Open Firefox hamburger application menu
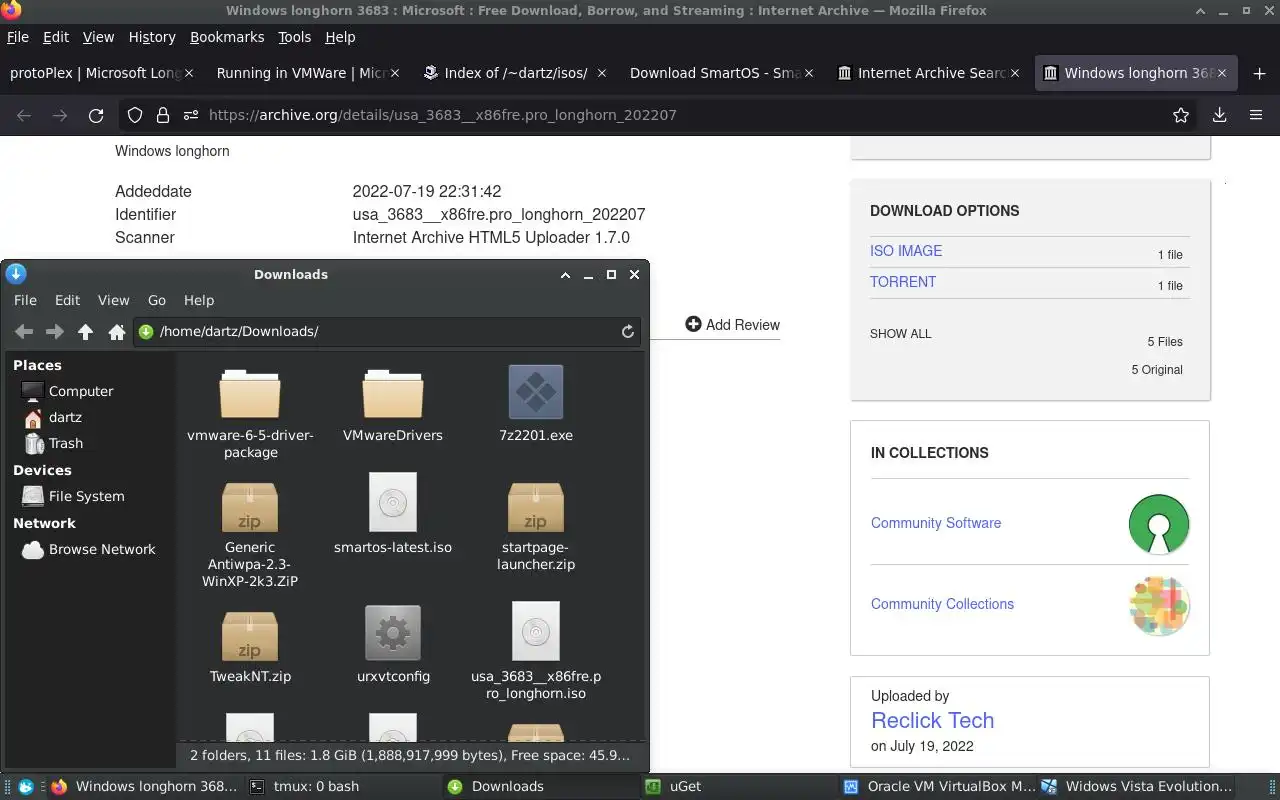 1256,115
